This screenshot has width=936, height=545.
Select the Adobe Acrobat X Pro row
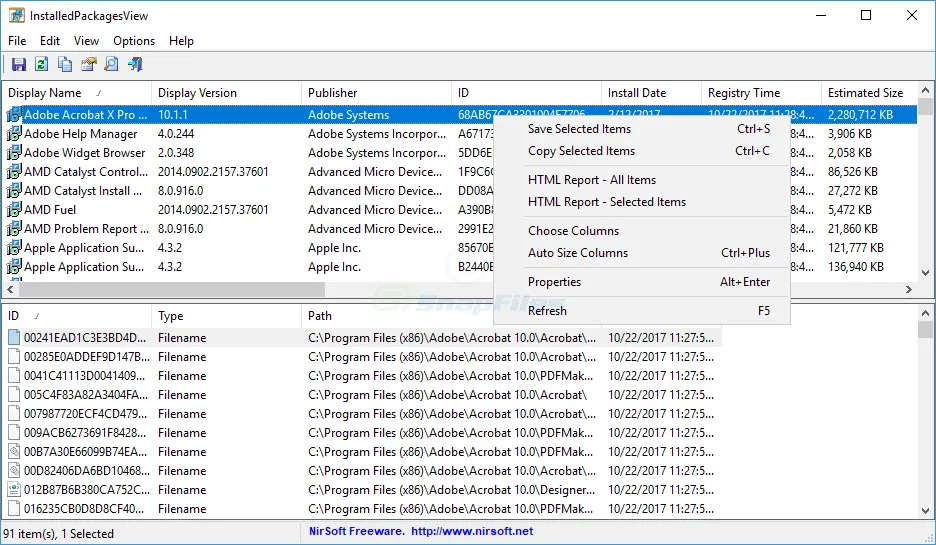pos(460,115)
